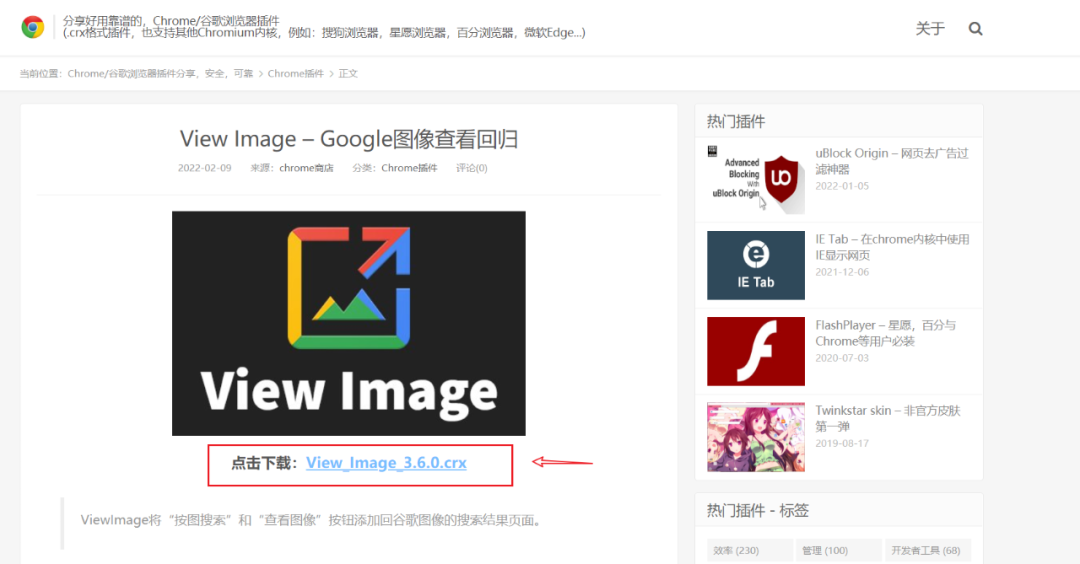Open the chrome商店 source link
Screen dimensions: 1080x564
coord(306,168)
